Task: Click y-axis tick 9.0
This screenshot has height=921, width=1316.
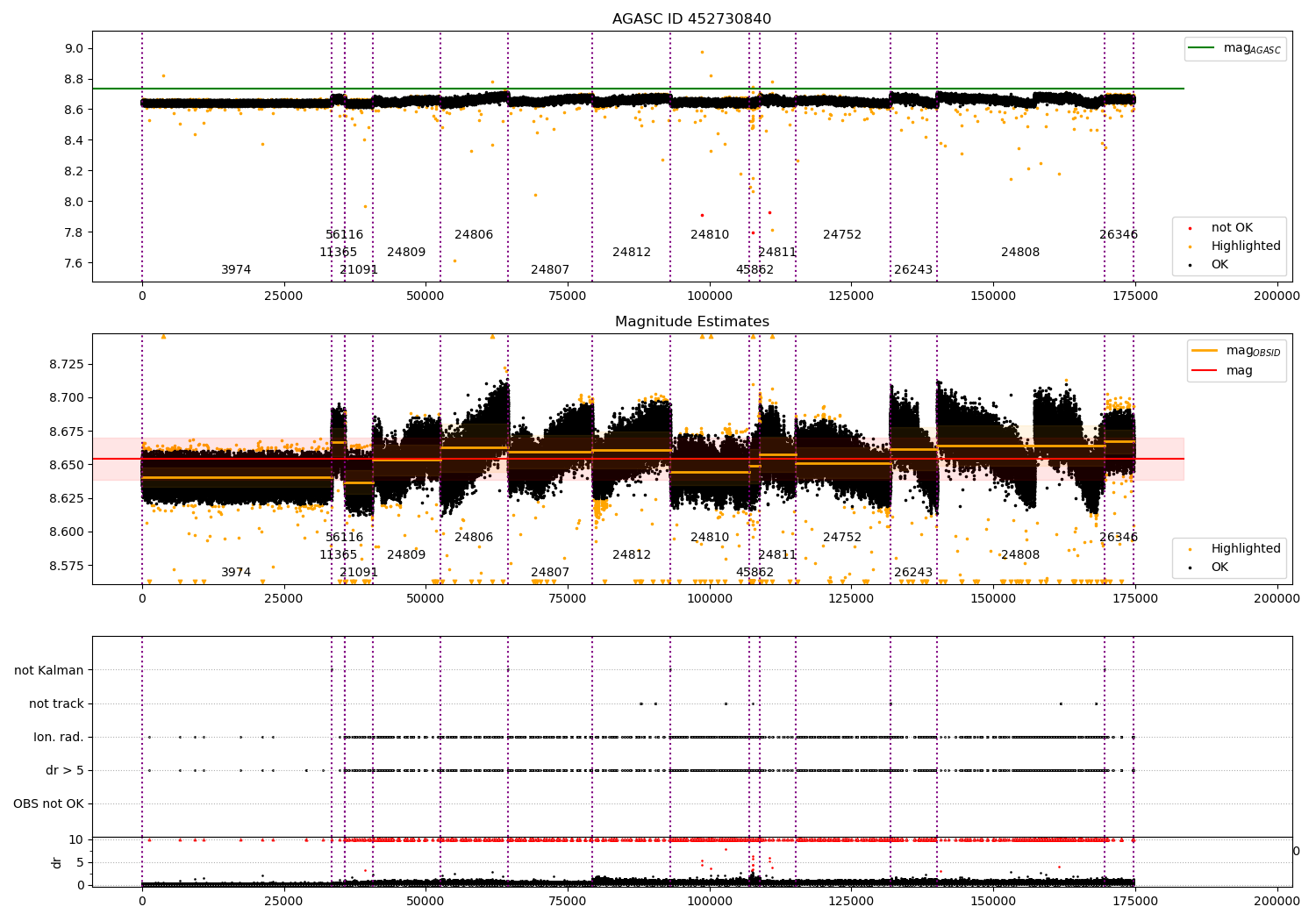Action: tap(74, 48)
